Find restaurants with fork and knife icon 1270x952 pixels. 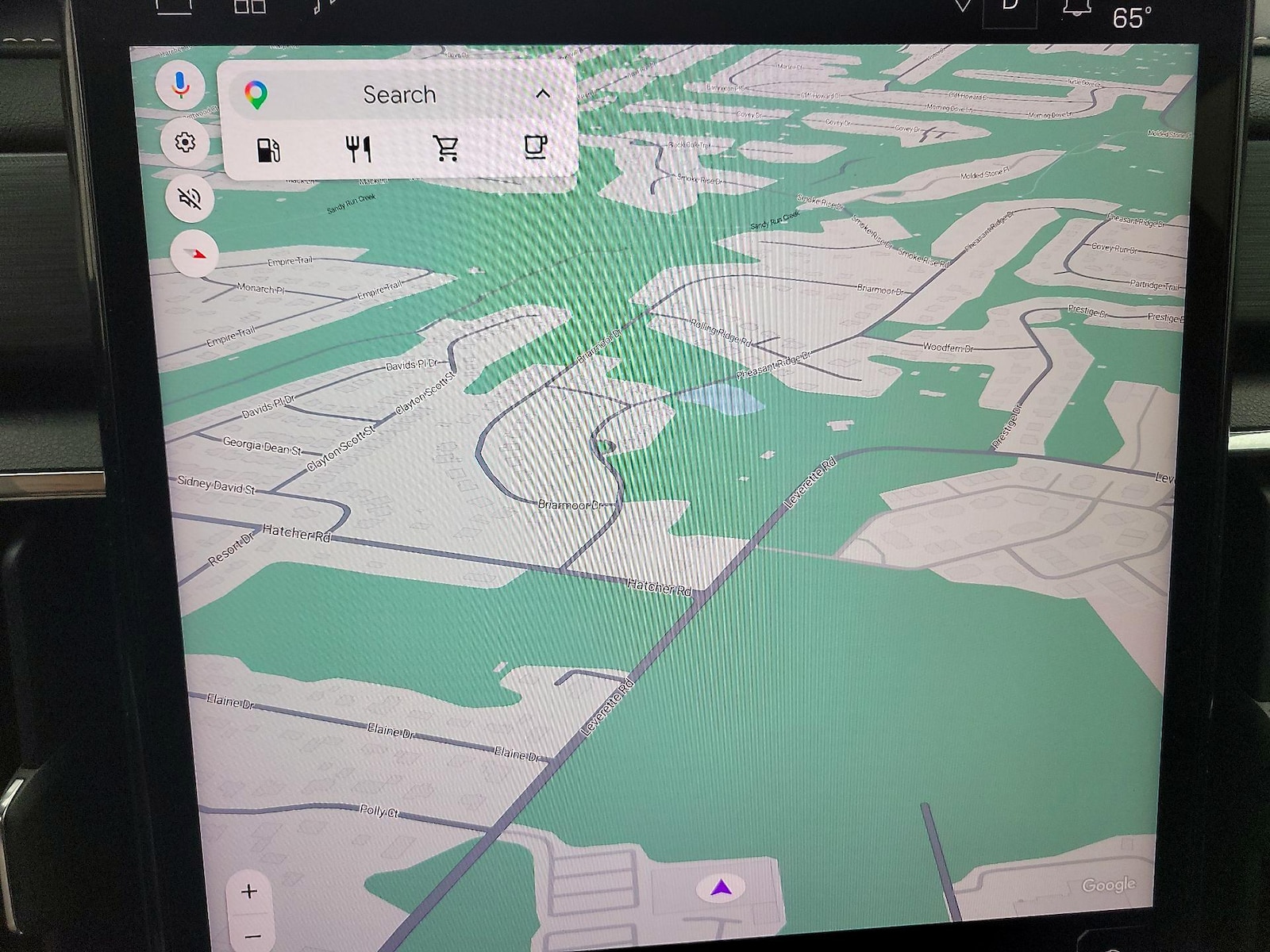tap(359, 148)
